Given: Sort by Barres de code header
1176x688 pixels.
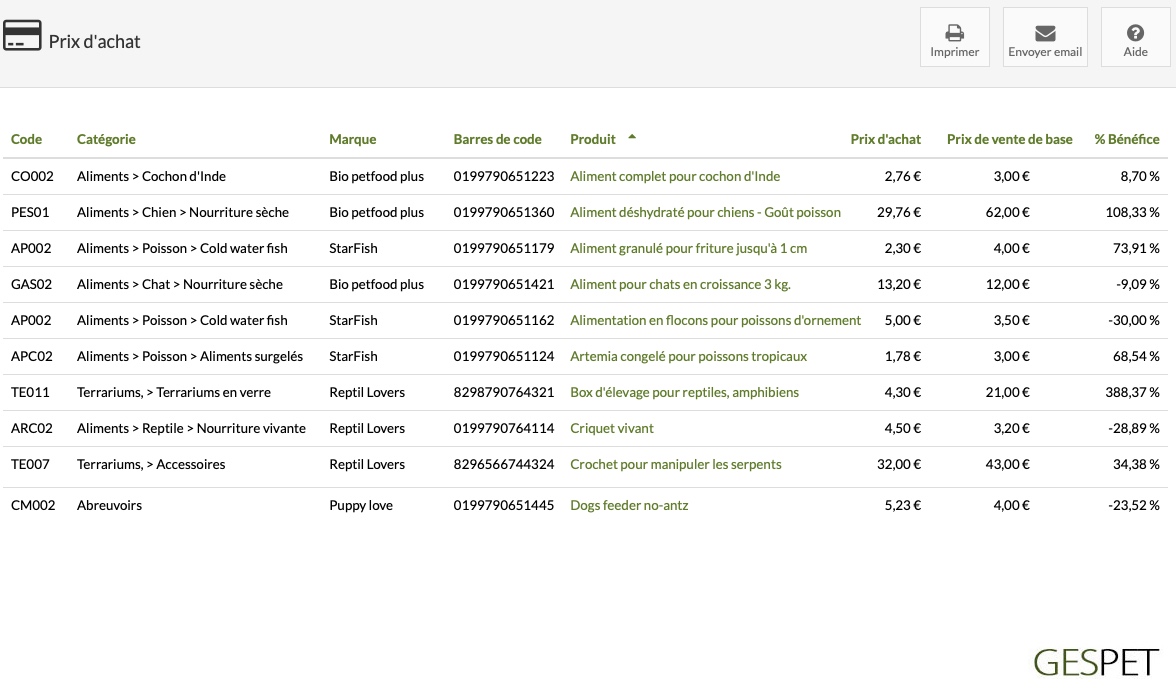Looking at the screenshot, I should pos(497,139).
